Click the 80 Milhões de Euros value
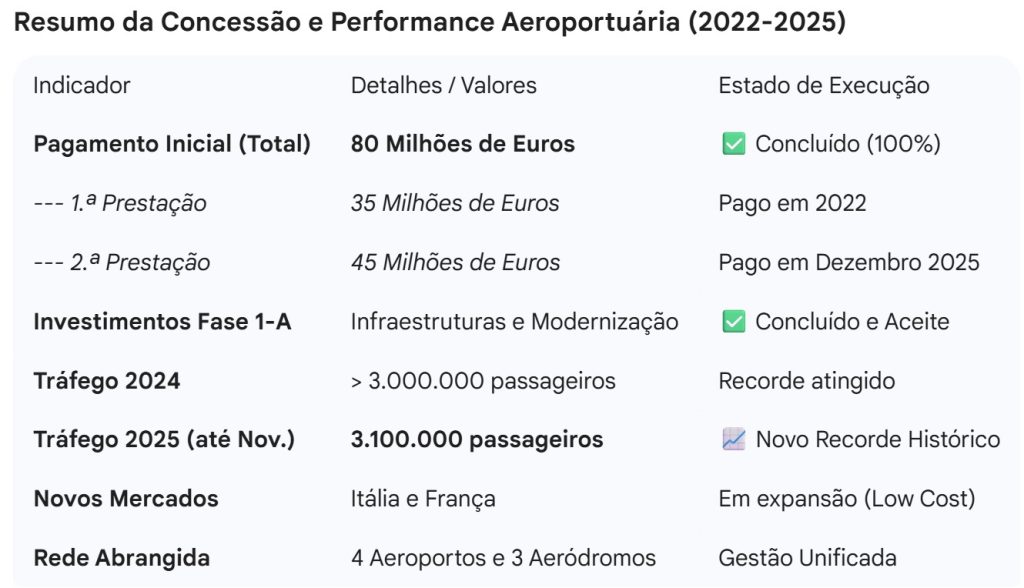 [x=462, y=144]
